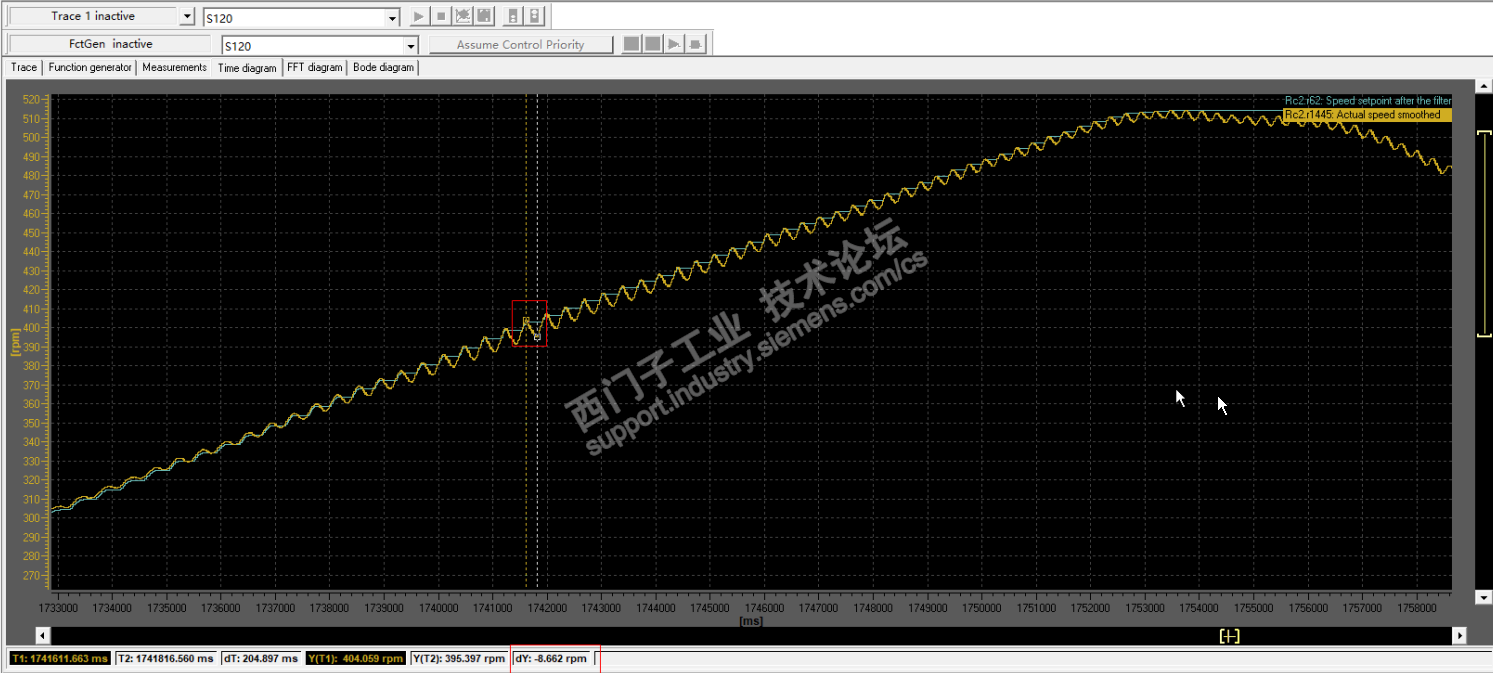This screenshot has height=673, width=1493.
Task: Click the yellow vertical range bracket slider
Action: pyautogui.click(x=1484, y=234)
